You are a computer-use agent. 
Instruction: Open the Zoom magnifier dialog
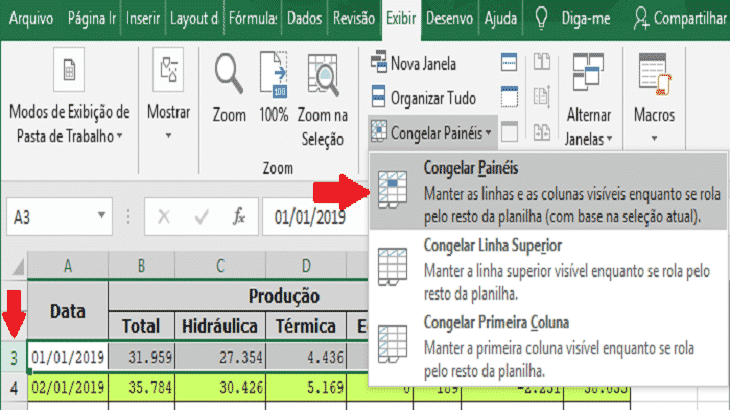229,88
